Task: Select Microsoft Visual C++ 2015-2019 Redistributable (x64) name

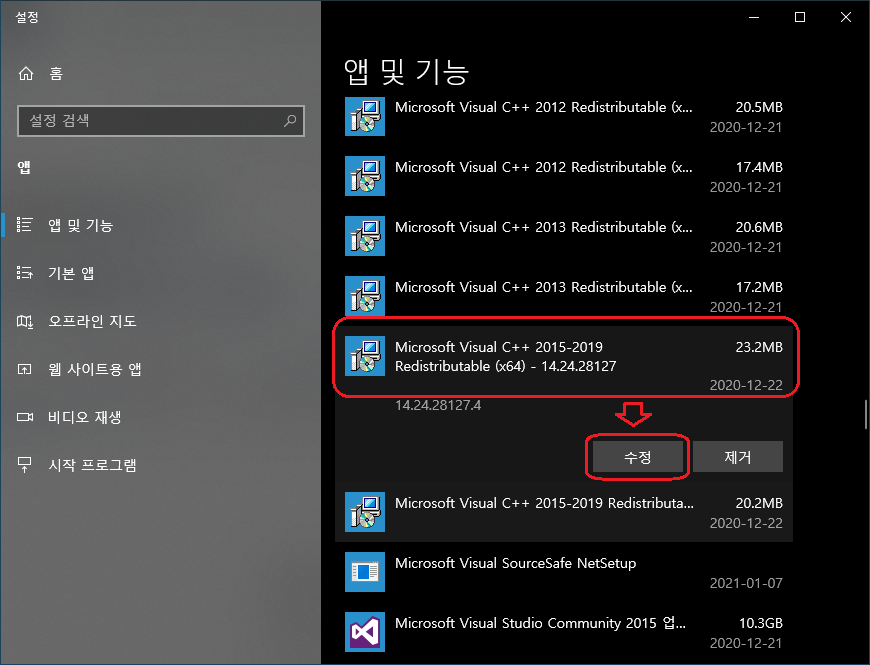Action: pyautogui.click(x=505, y=357)
